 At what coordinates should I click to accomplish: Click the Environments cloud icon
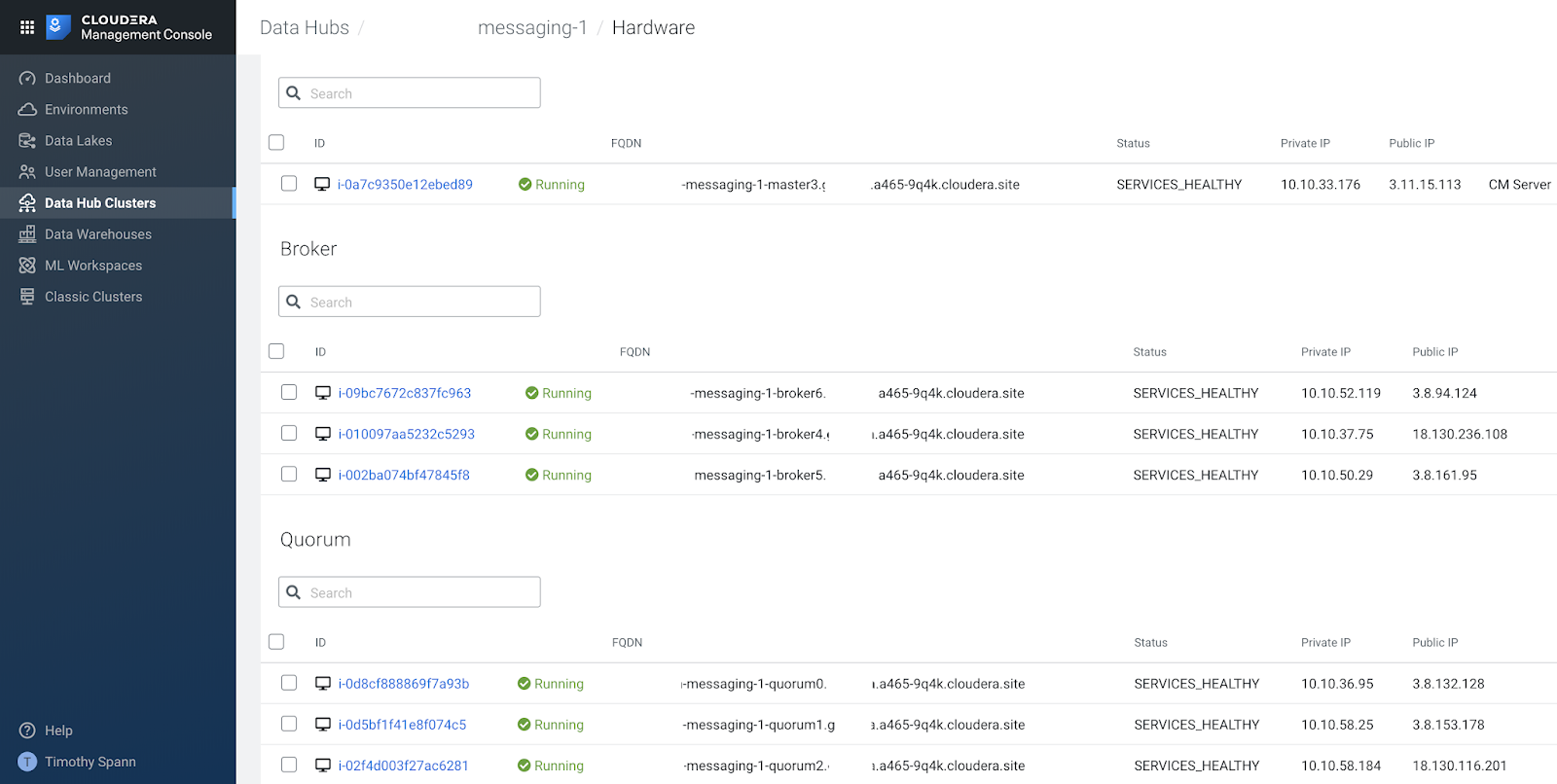tap(27, 109)
